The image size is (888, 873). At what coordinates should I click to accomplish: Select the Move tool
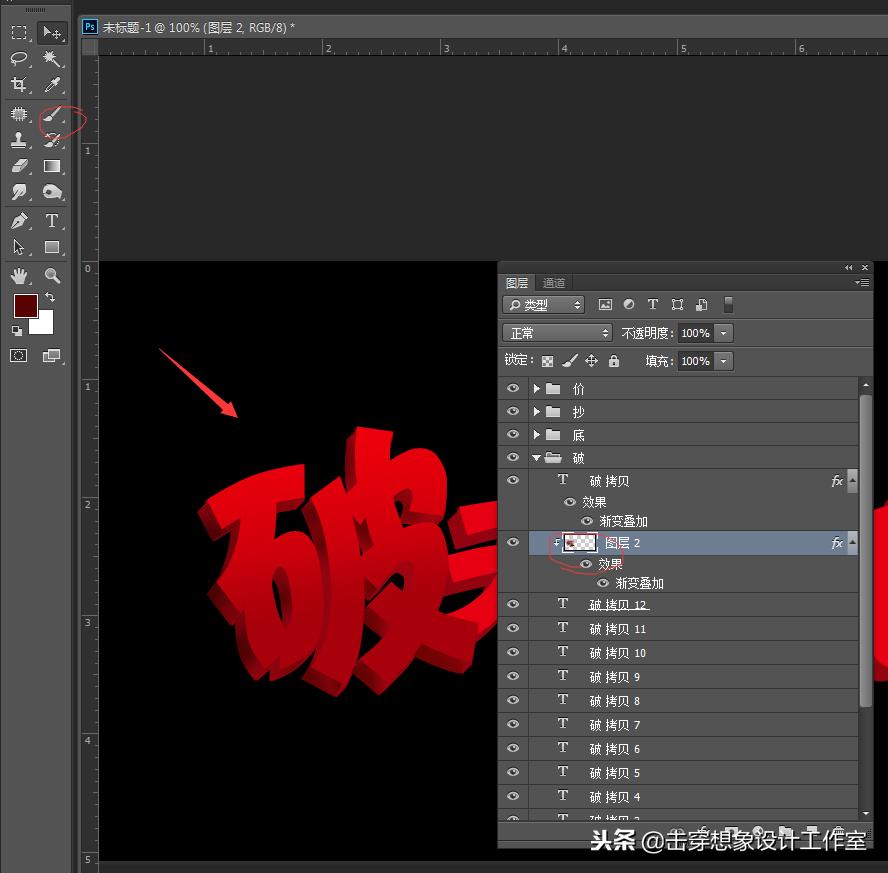tap(52, 32)
